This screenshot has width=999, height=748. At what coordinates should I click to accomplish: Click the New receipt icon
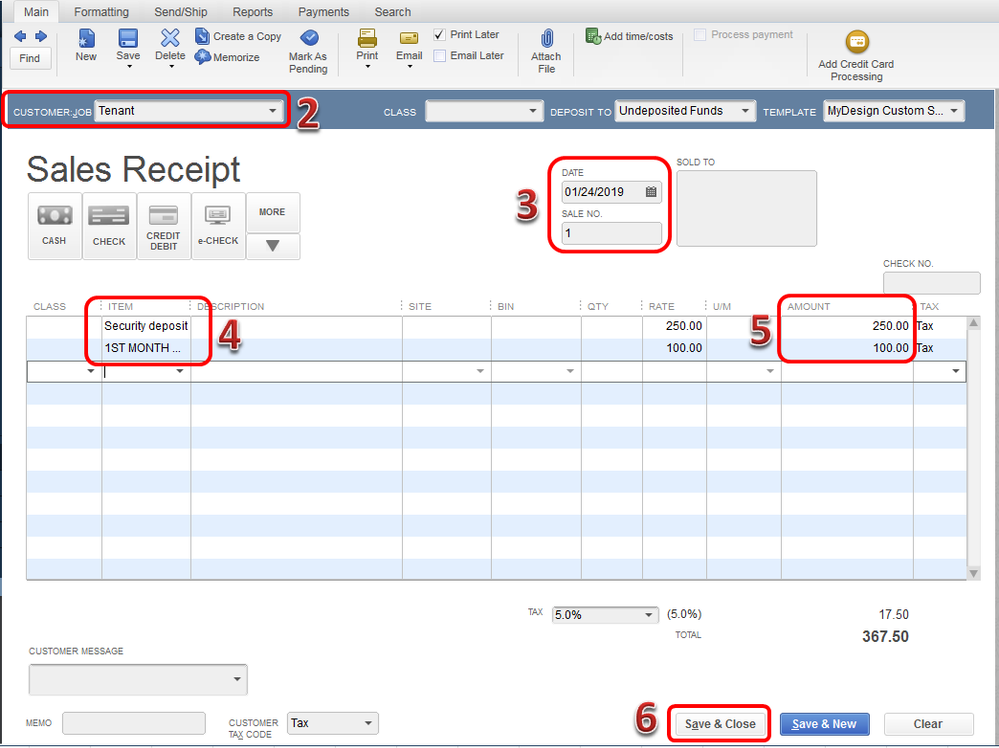86,38
